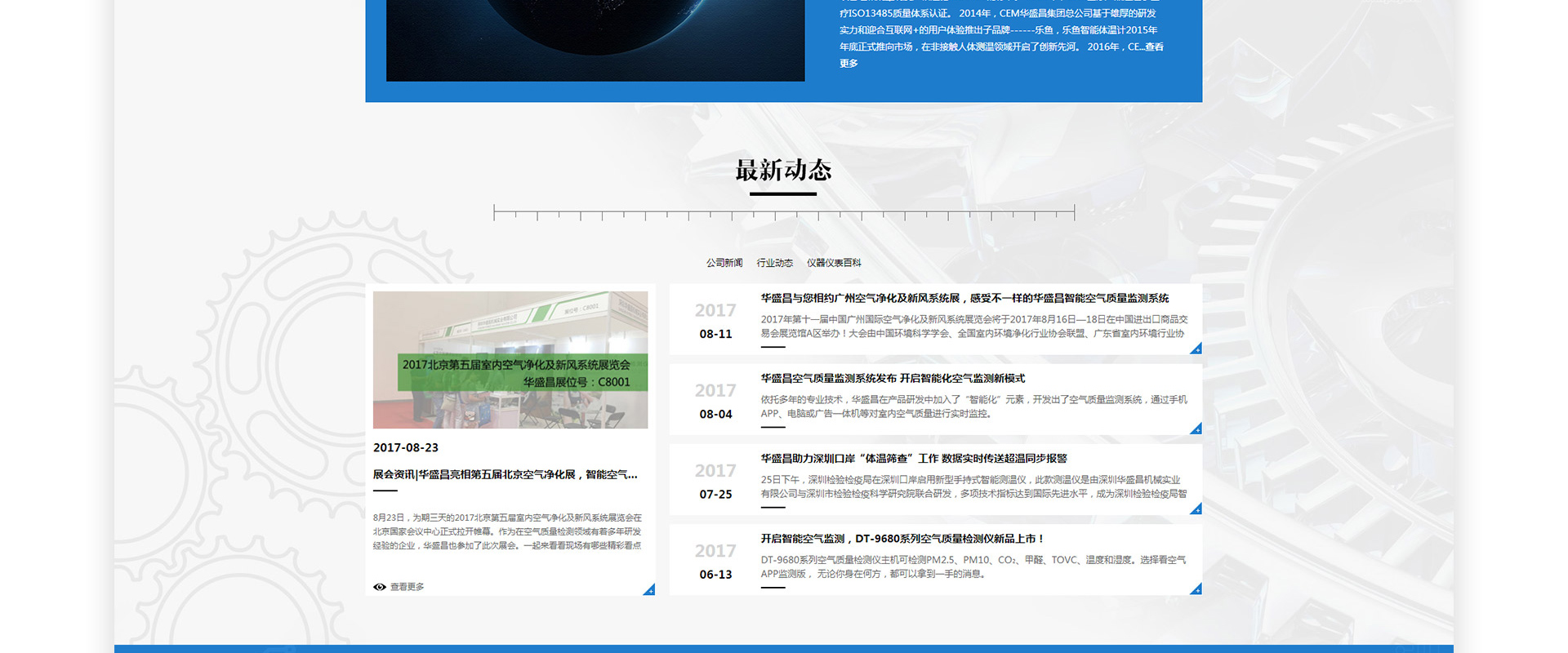Click blue corner arrow on featured exhibition card
The width and height of the screenshot is (1568, 653).
click(649, 589)
